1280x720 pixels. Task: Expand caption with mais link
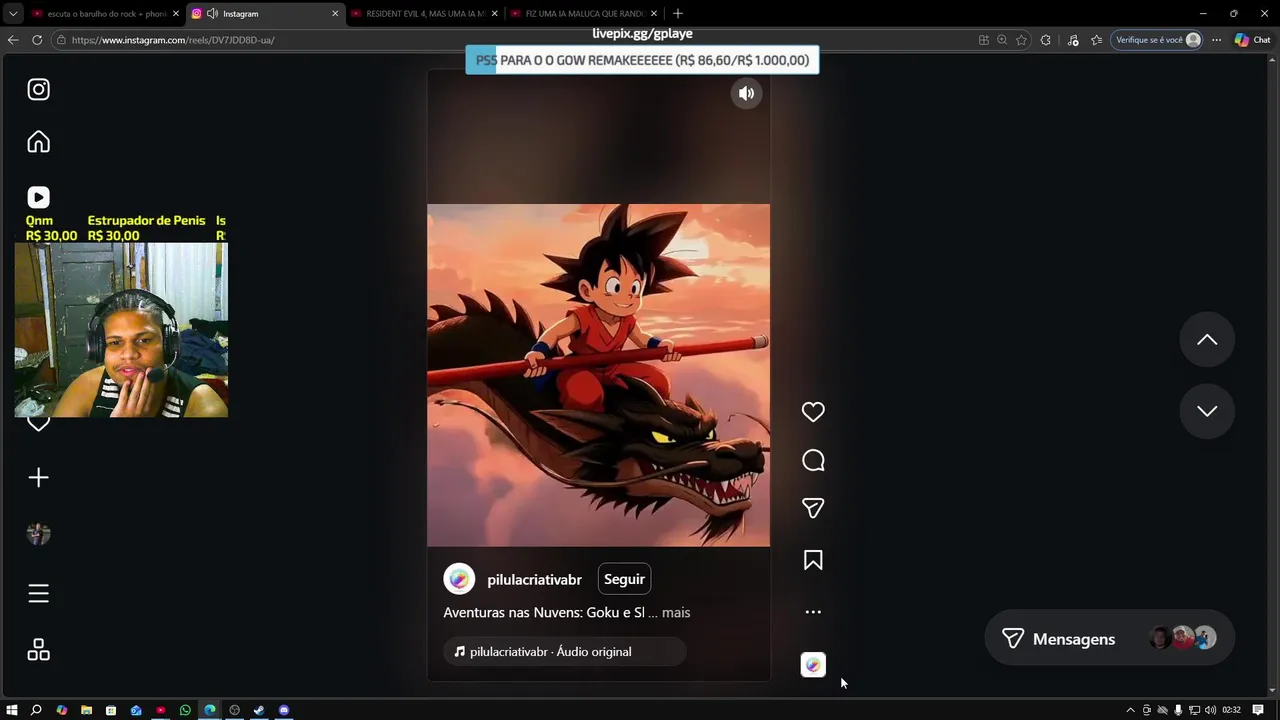click(x=676, y=612)
